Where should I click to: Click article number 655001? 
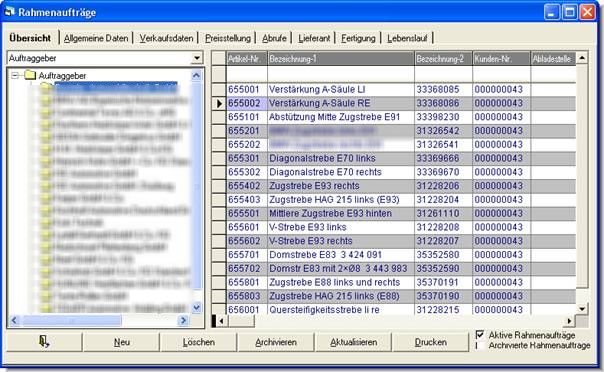pos(244,89)
